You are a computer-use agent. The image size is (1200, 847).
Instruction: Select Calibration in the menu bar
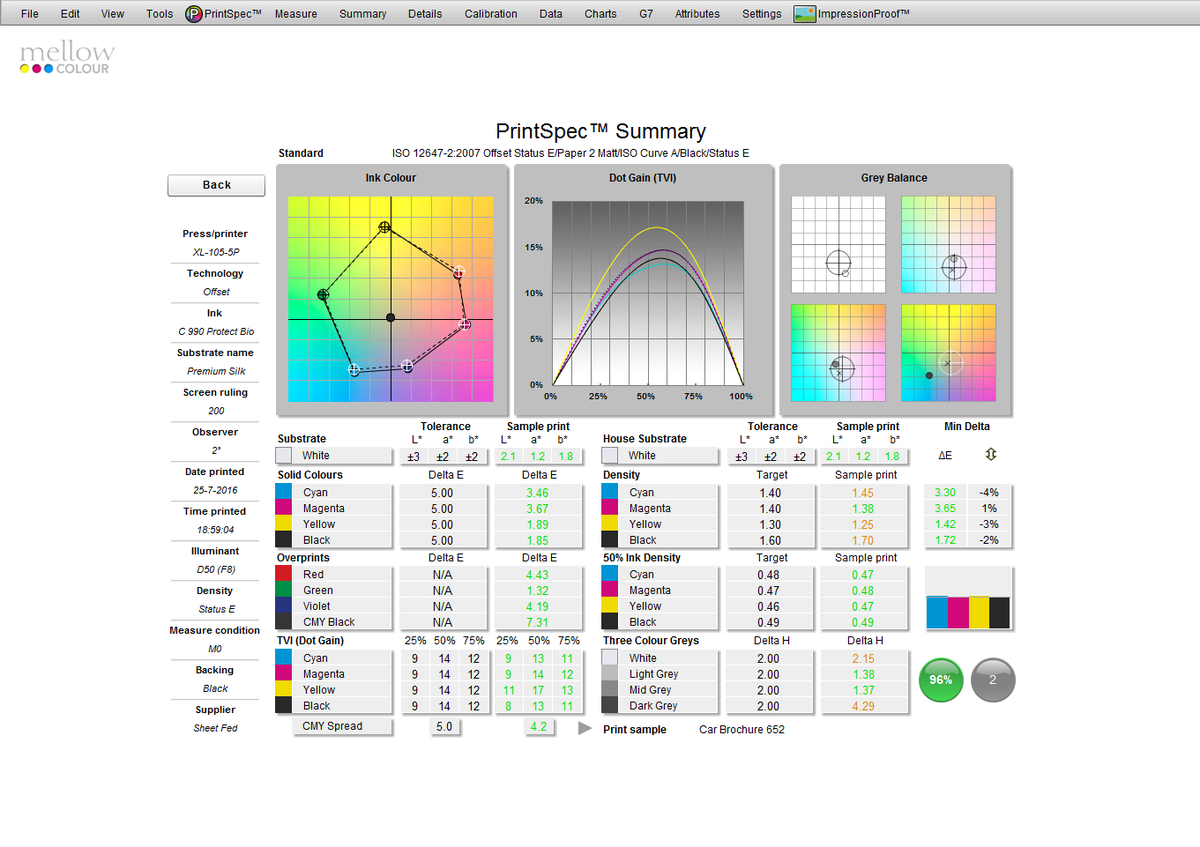491,14
